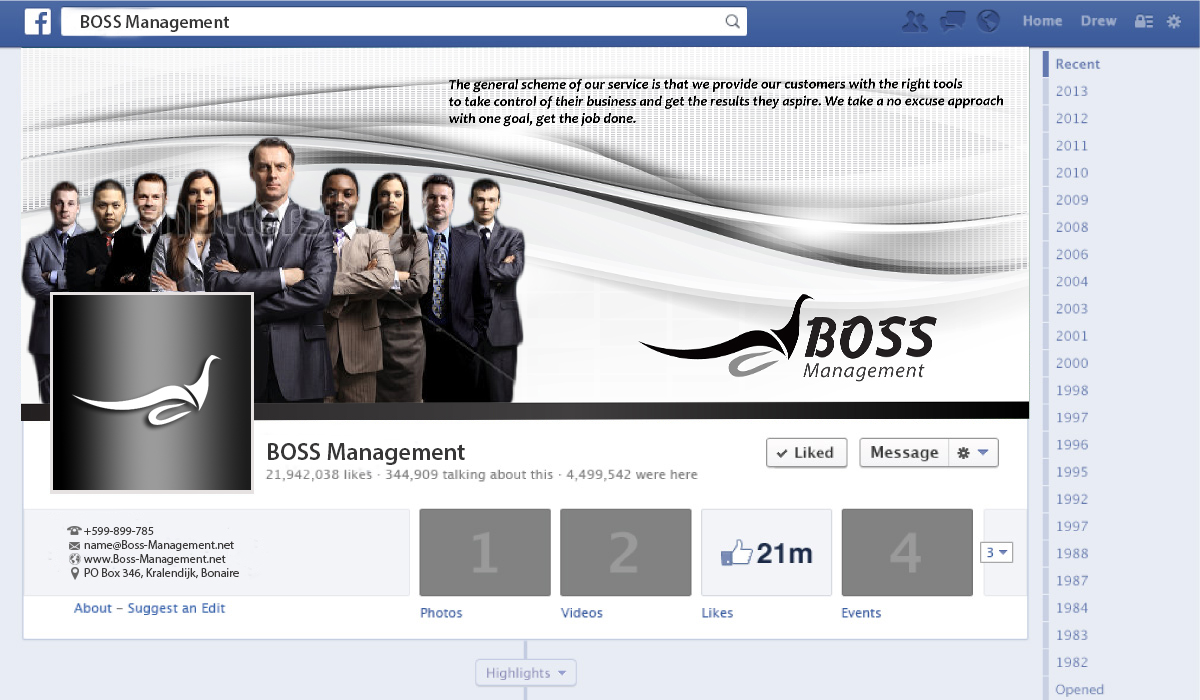Click the Likes label link
The height and width of the screenshot is (700, 1200).
(x=717, y=613)
